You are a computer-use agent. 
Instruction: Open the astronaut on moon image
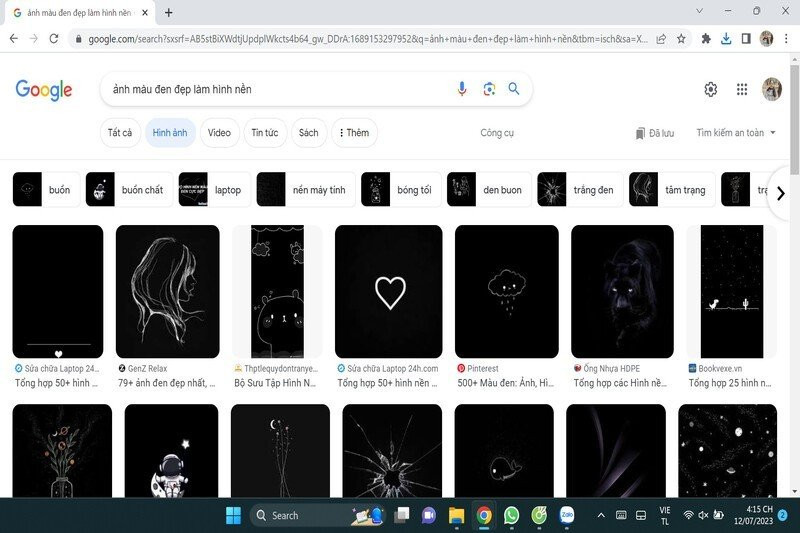click(x=171, y=451)
